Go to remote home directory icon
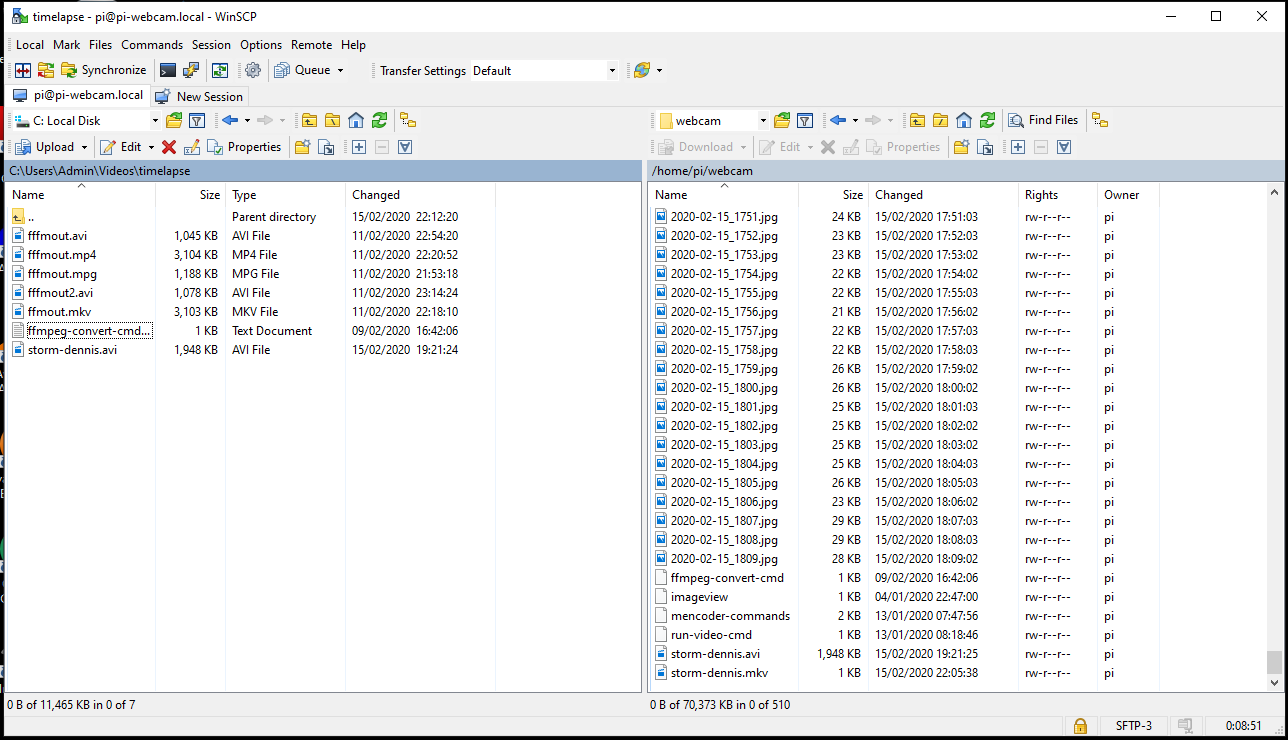 (x=964, y=120)
